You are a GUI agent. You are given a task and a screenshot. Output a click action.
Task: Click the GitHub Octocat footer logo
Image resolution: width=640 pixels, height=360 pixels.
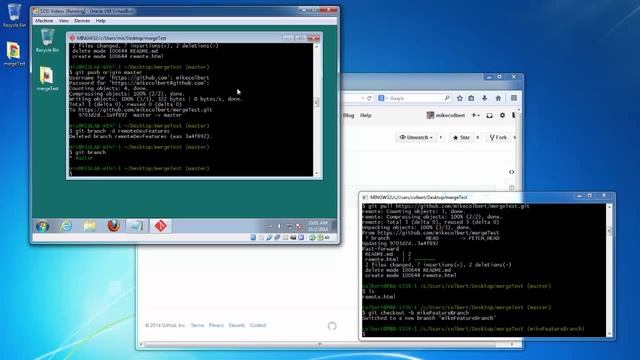coord(332,325)
